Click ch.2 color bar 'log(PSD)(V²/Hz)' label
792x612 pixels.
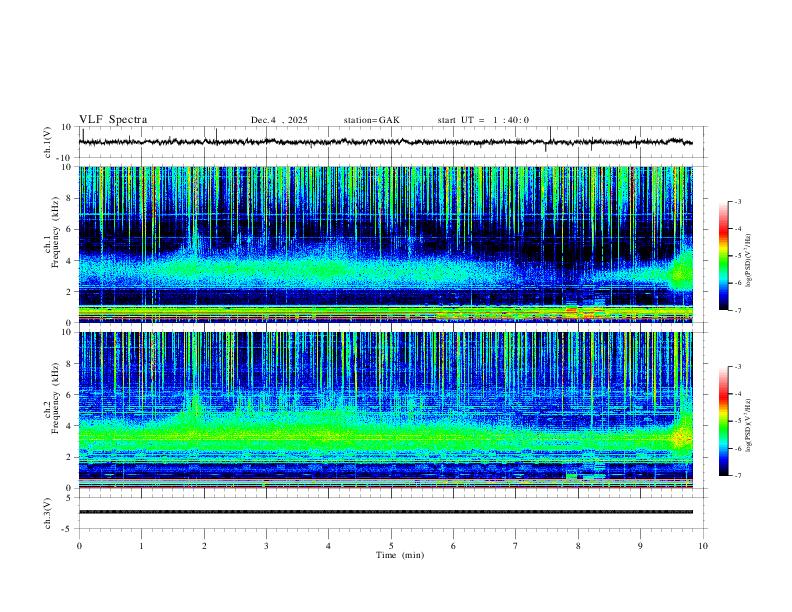[749, 426]
